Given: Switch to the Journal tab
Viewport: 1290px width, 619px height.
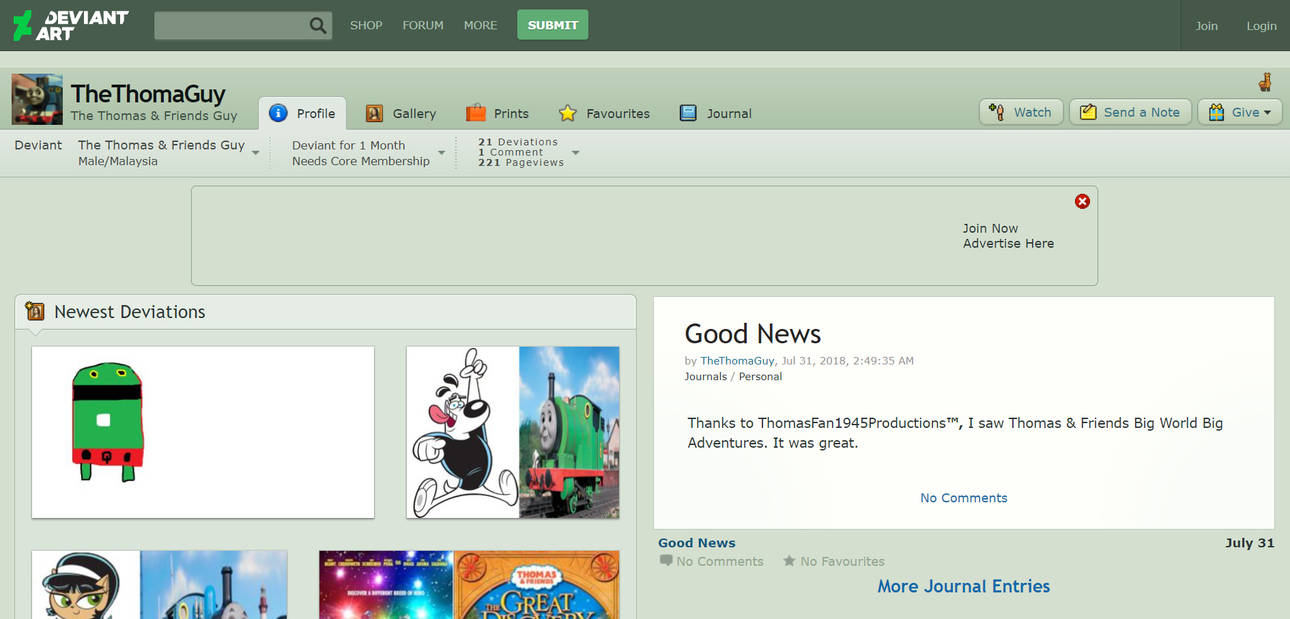Looking at the screenshot, I should [716, 113].
